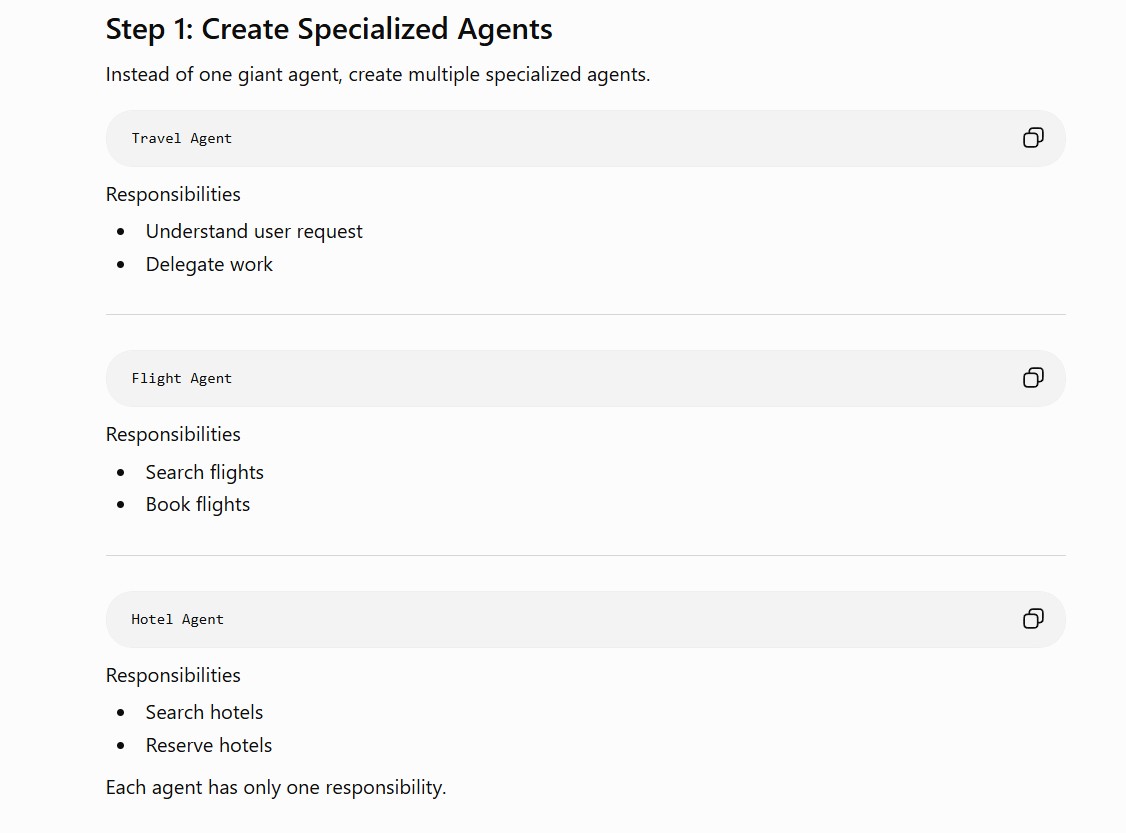Click Responsibilities label under Flight Agent
The width and height of the screenshot is (1126, 833).
(173, 434)
